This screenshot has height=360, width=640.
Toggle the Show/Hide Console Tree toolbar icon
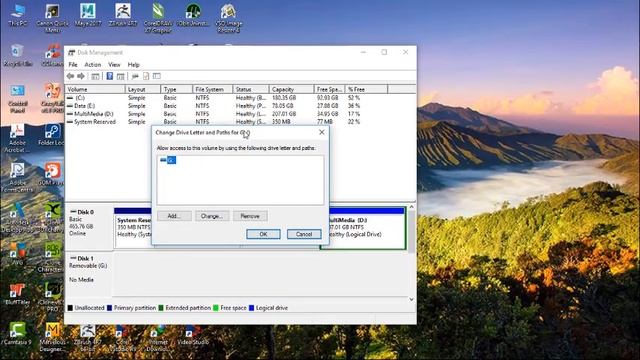pyautogui.click(x=95, y=76)
